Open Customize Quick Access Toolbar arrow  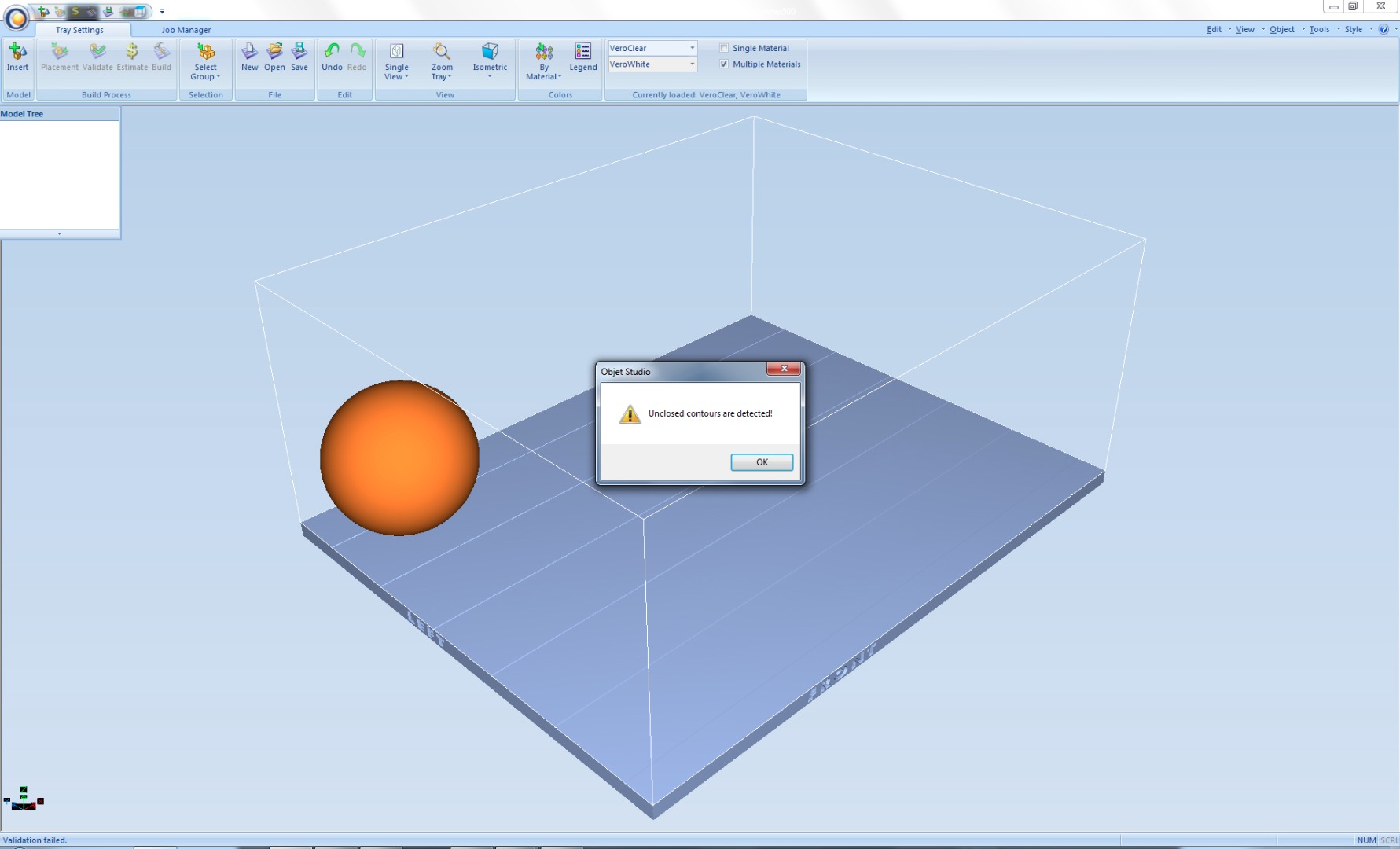(x=162, y=11)
